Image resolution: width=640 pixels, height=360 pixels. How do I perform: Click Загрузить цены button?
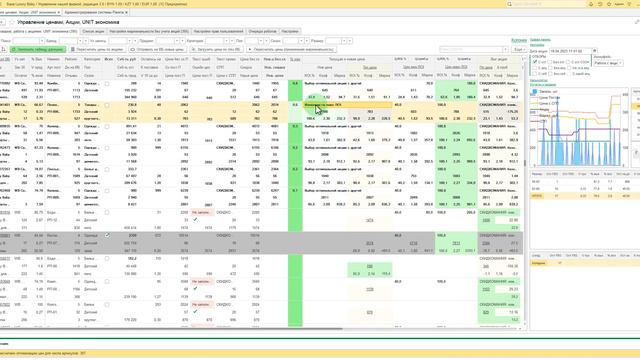[216, 49]
